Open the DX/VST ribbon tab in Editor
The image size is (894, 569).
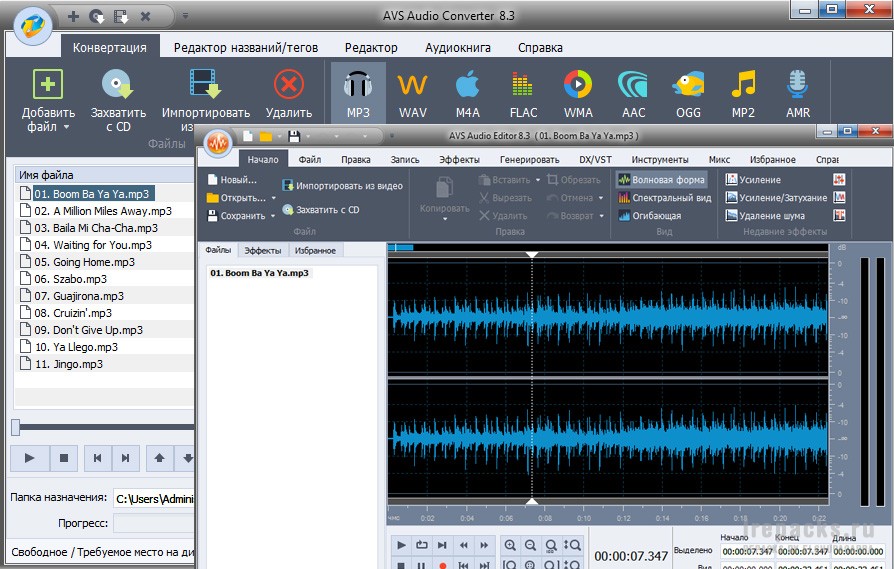tap(595, 160)
